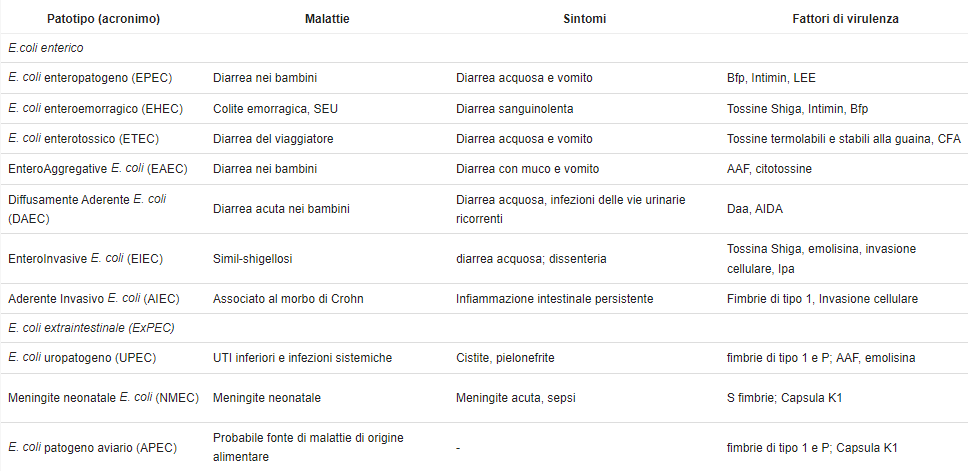This screenshot has height=471, width=968.
Task: Click the 'Patotipo (acronimo)' column header
Action: pos(104,19)
